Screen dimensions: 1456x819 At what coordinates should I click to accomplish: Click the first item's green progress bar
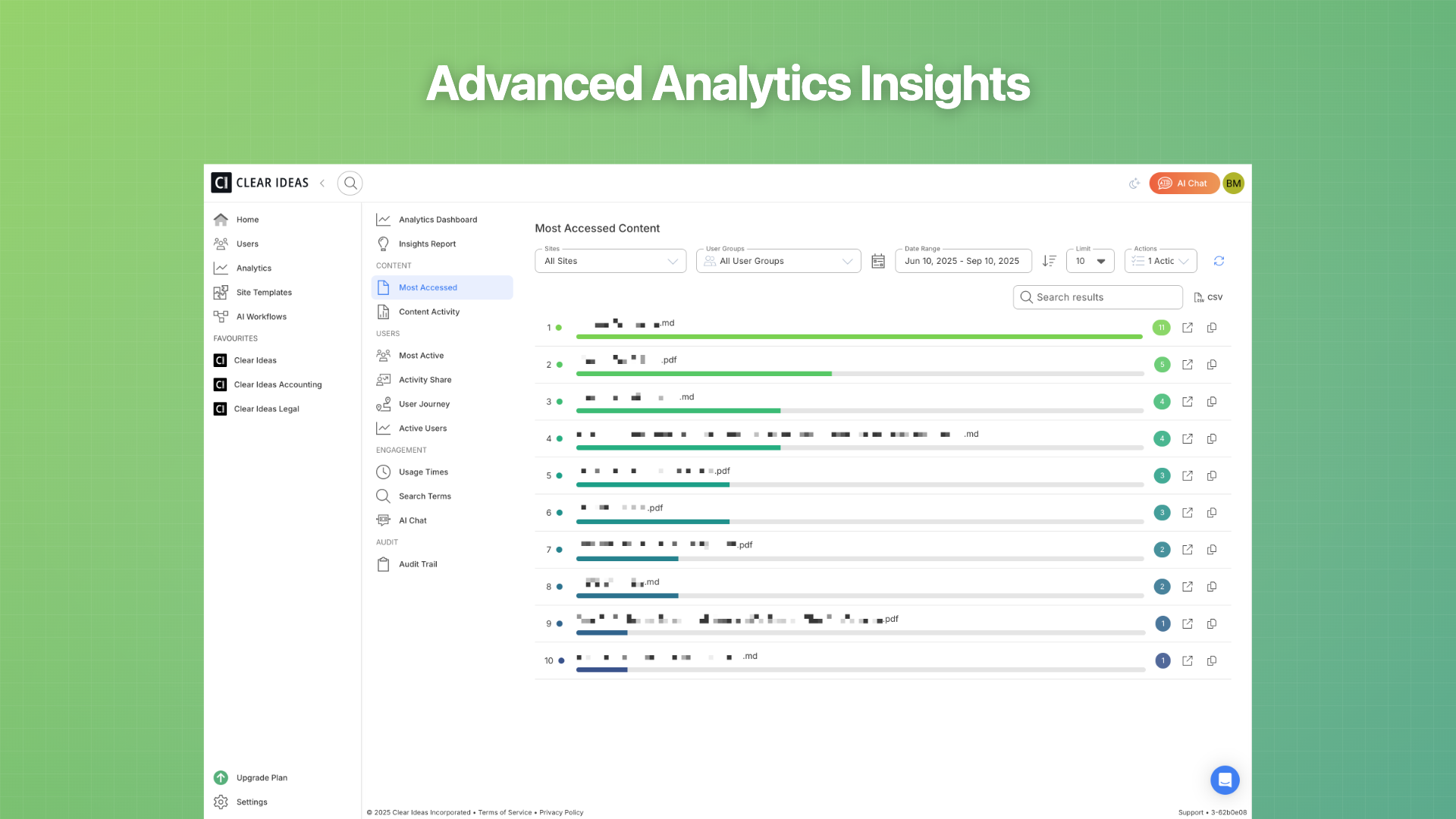859,337
